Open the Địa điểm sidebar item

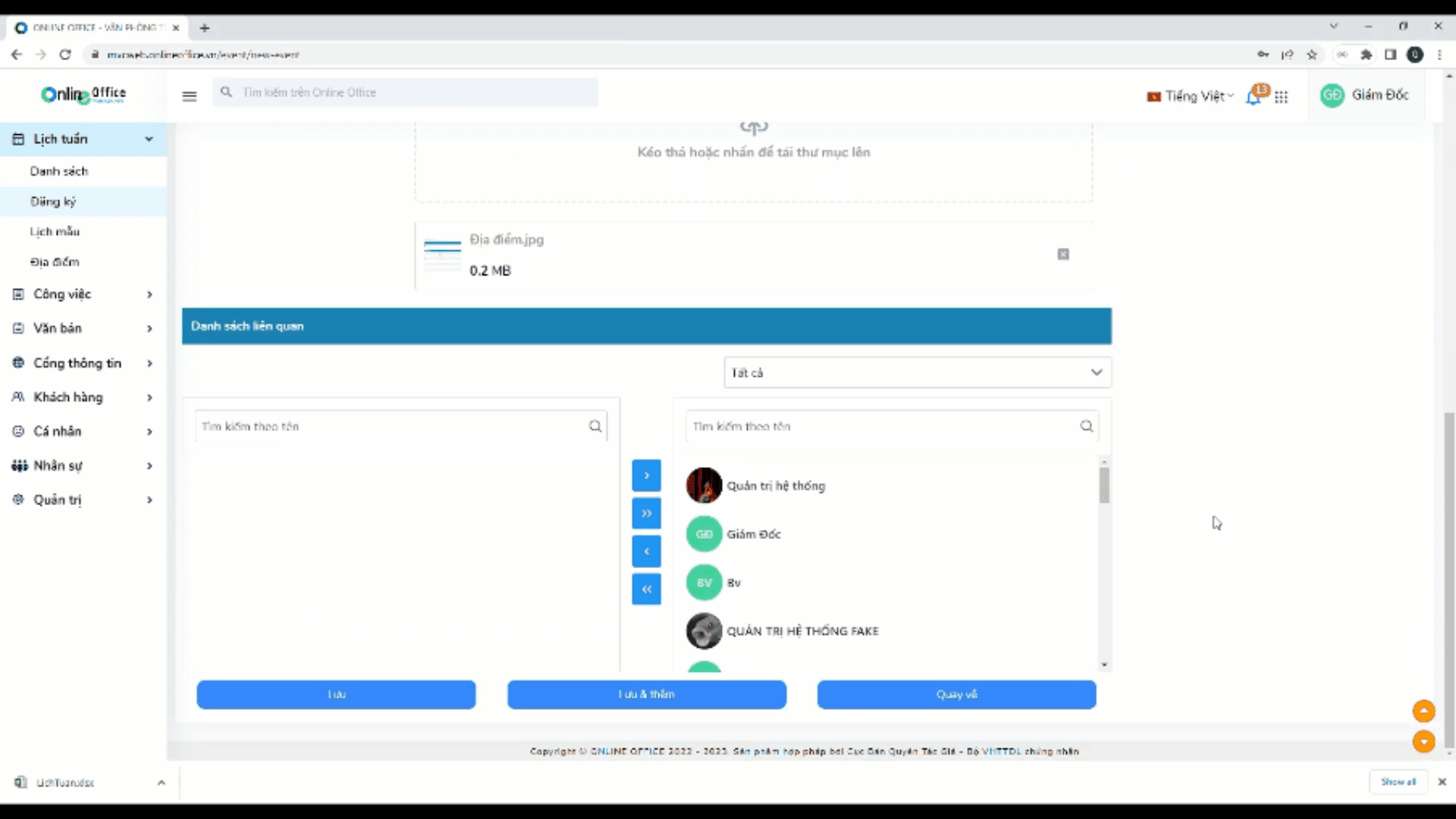point(55,262)
